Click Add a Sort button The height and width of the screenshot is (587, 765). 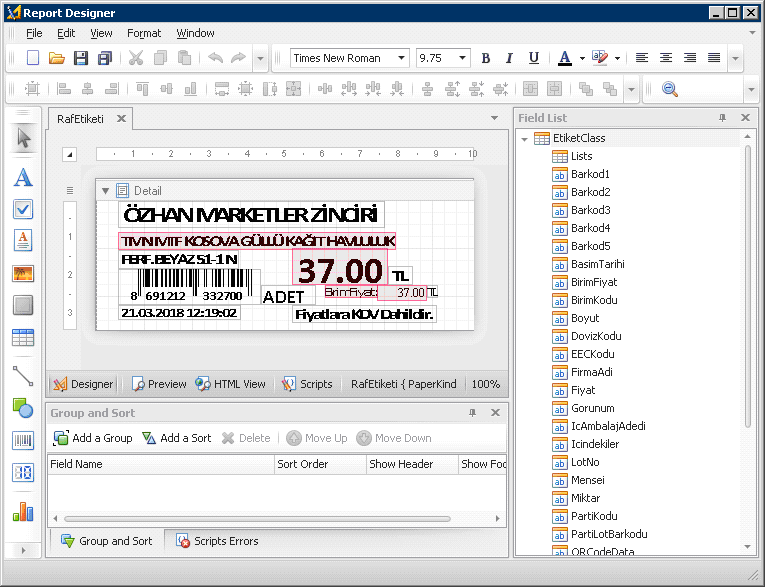[x=177, y=438]
